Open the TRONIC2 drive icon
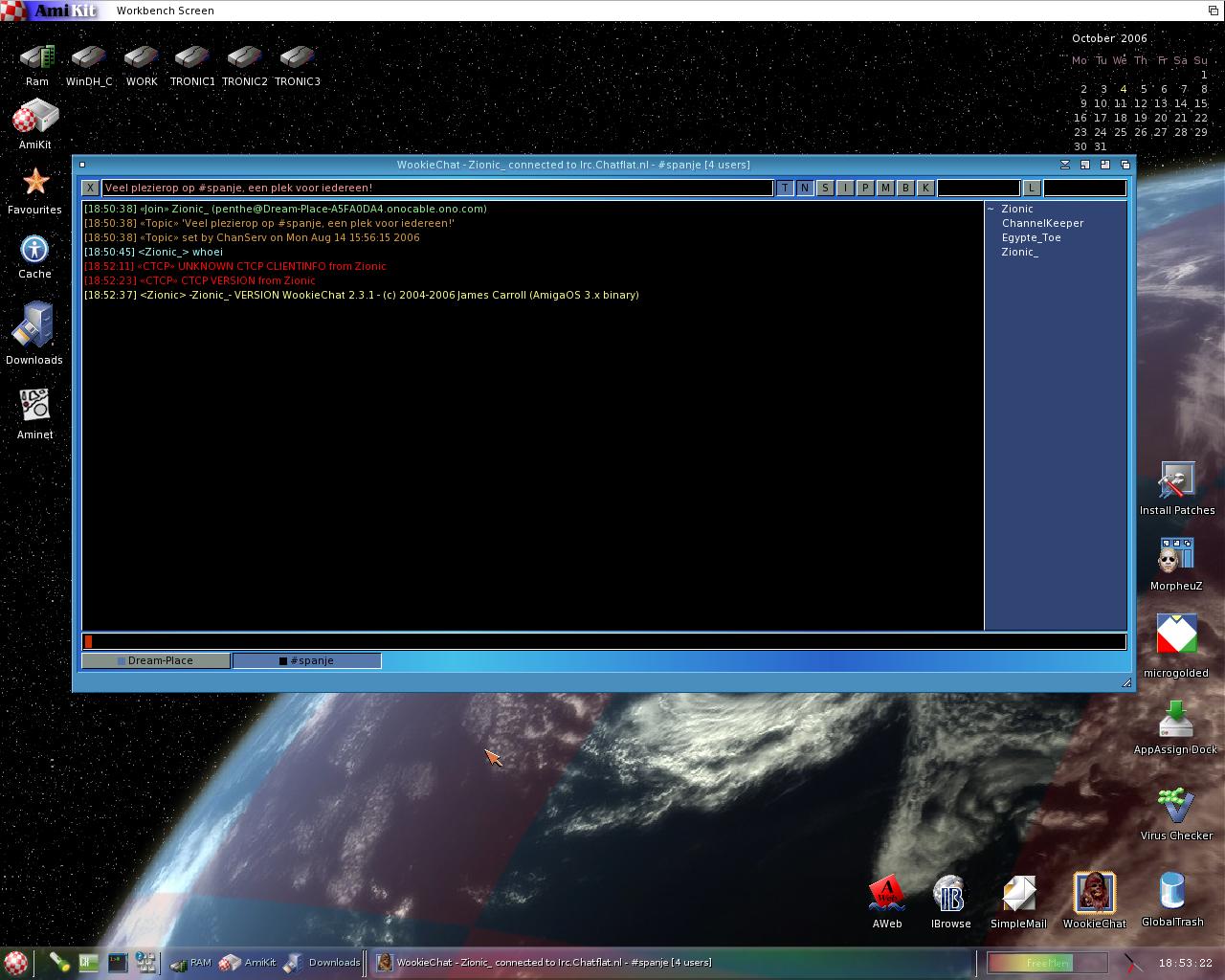Screen dimensions: 1225x980 click(245, 65)
